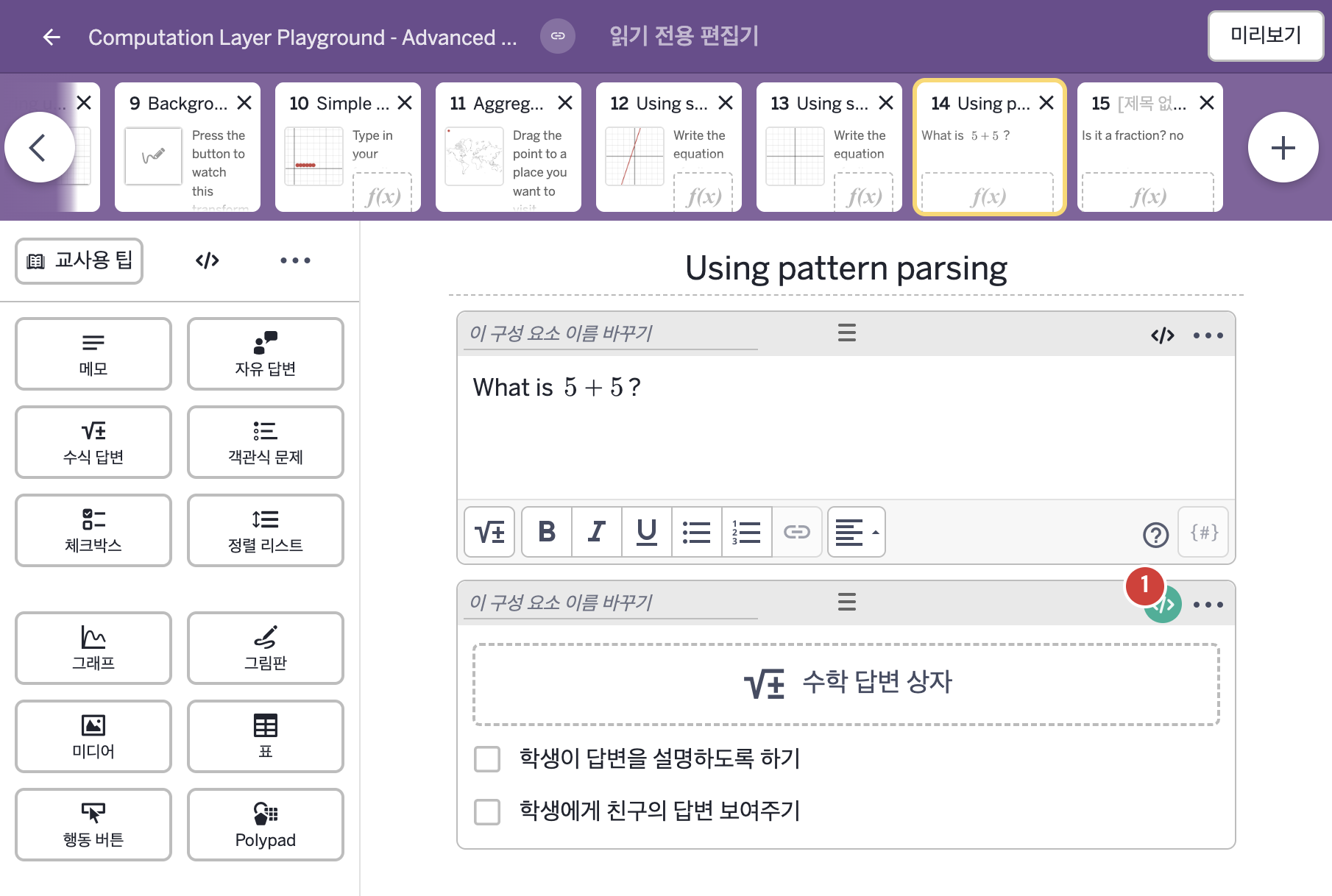Add a 체크박스 checkbox component
Viewport: 1332px width, 896px height.
click(93, 530)
